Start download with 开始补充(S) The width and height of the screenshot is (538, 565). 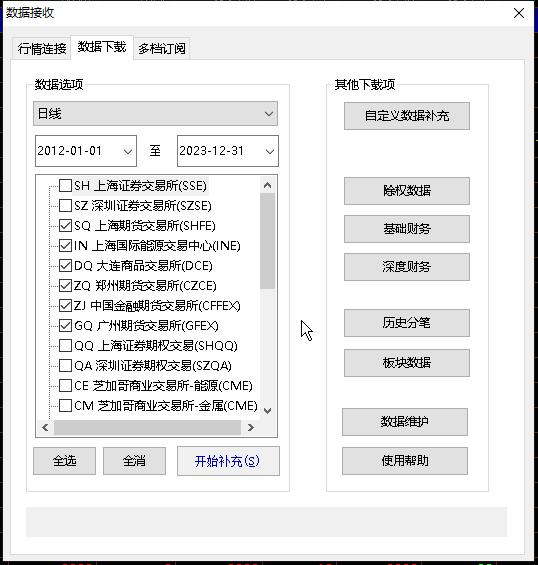[228, 461]
